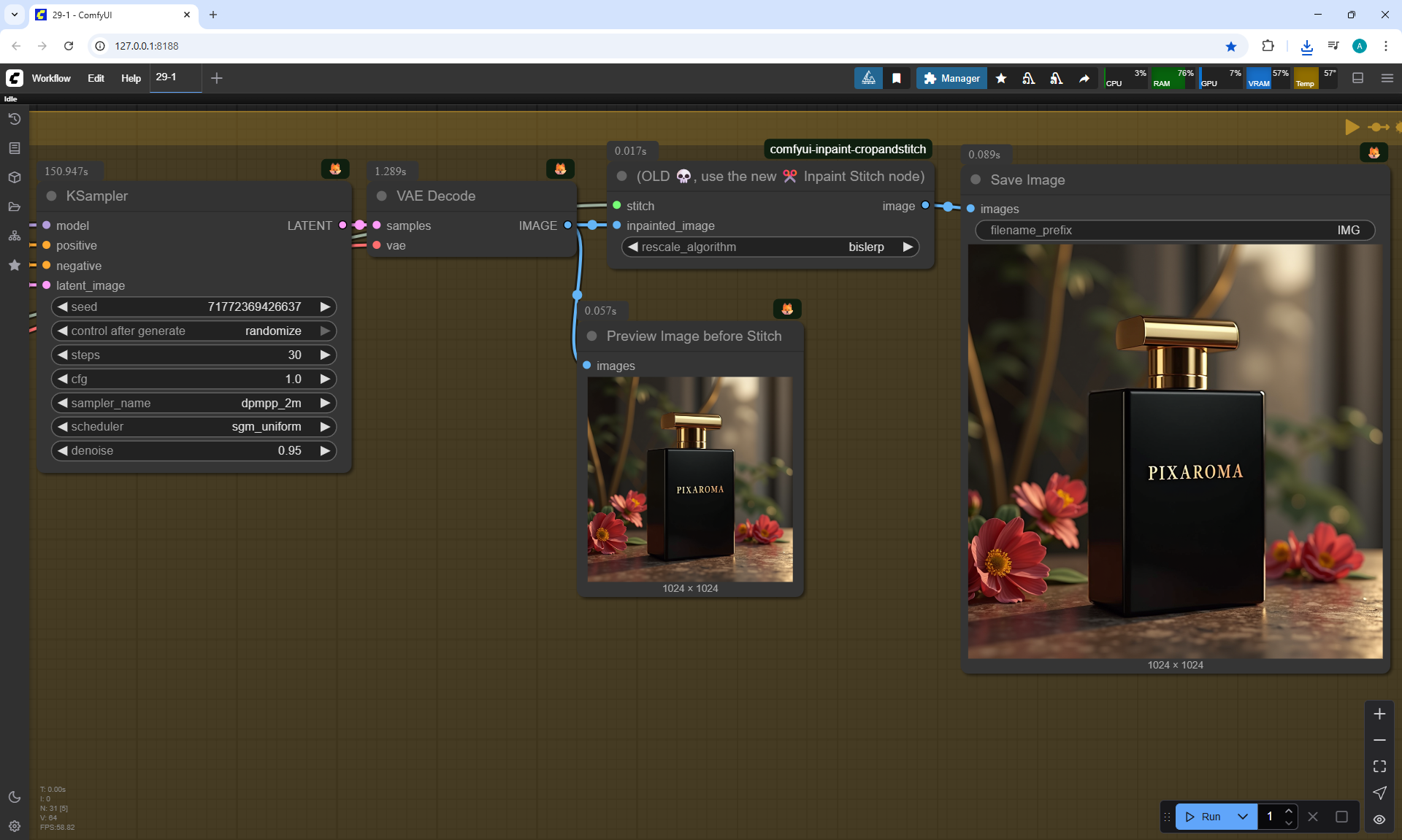Click fit view icon in canvas controls
The height and width of the screenshot is (840, 1402).
tap(1379, 766)
